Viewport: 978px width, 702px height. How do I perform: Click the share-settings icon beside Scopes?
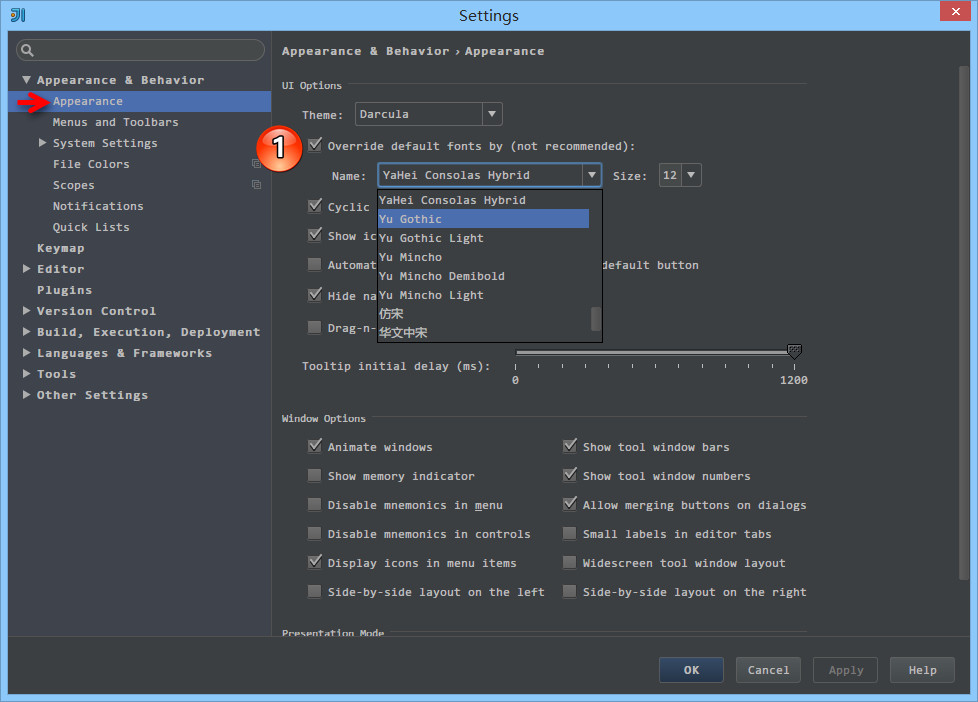pyautogui.click(x=258, y=184)
